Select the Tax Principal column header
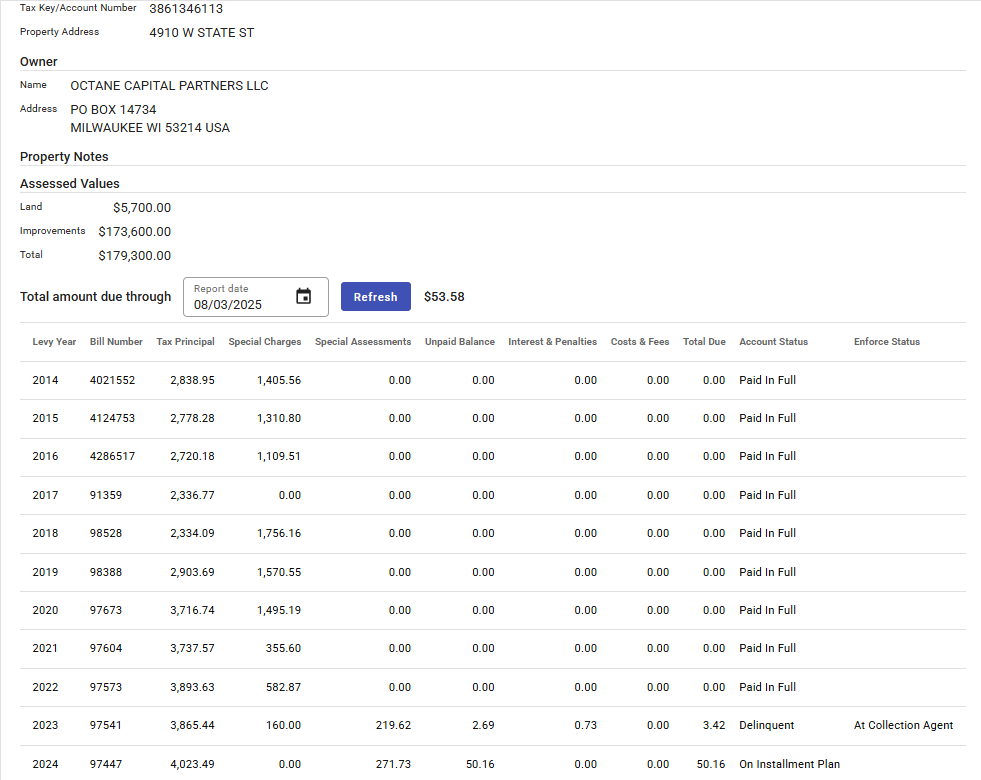 pos(185,342)
